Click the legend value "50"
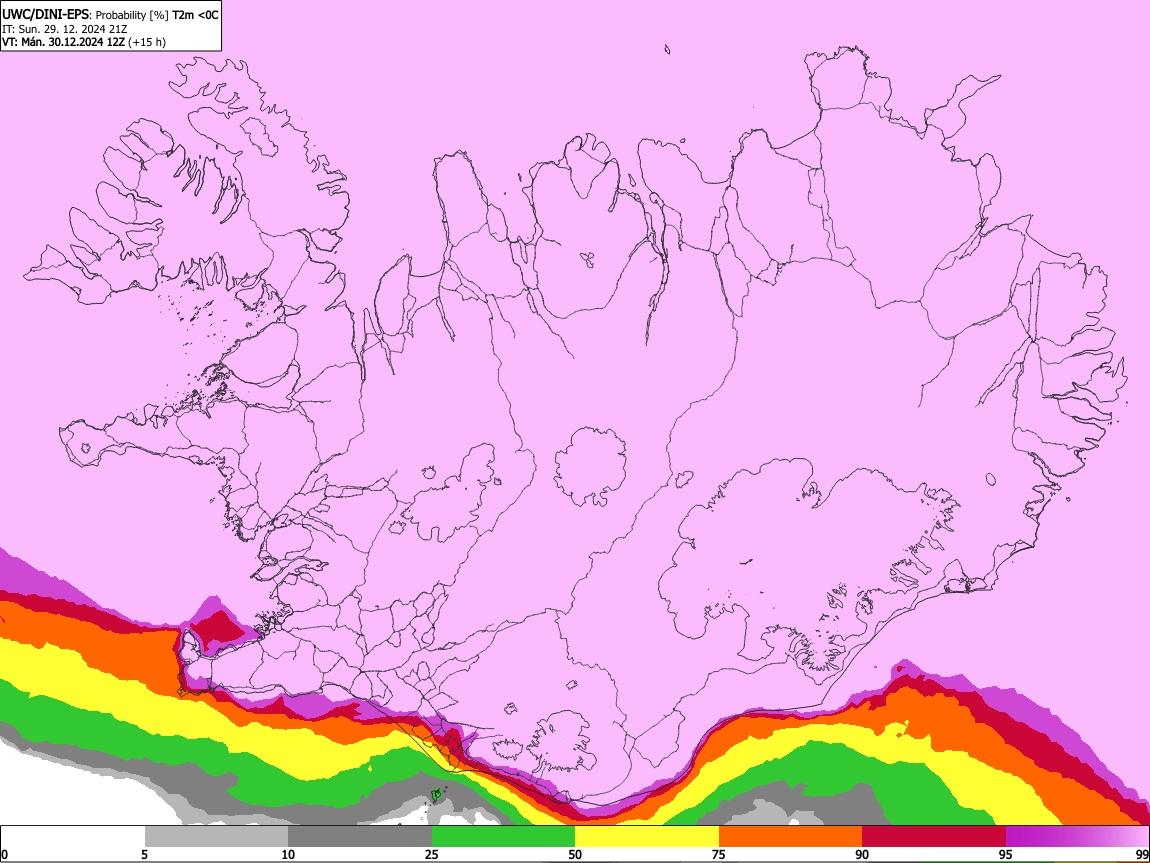The image size is (1150, 863). [x=575, y=855]
